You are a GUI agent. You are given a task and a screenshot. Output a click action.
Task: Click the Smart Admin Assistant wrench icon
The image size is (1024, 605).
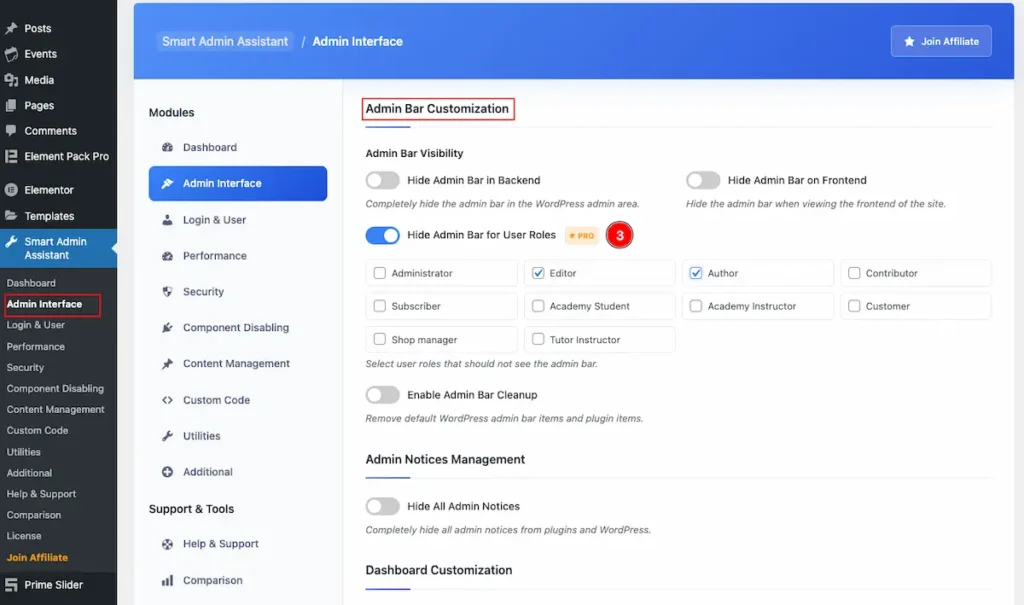11,242
